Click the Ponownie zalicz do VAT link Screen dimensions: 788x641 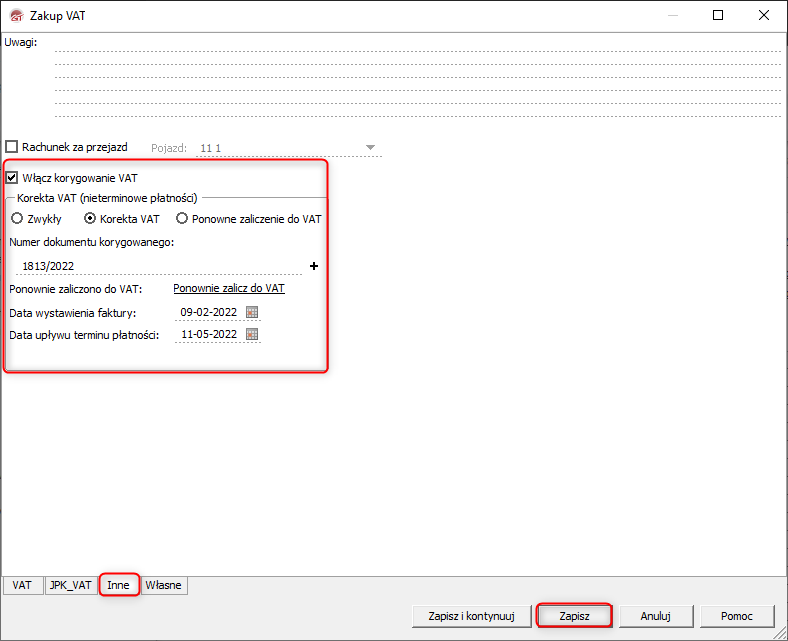point(229,289)
